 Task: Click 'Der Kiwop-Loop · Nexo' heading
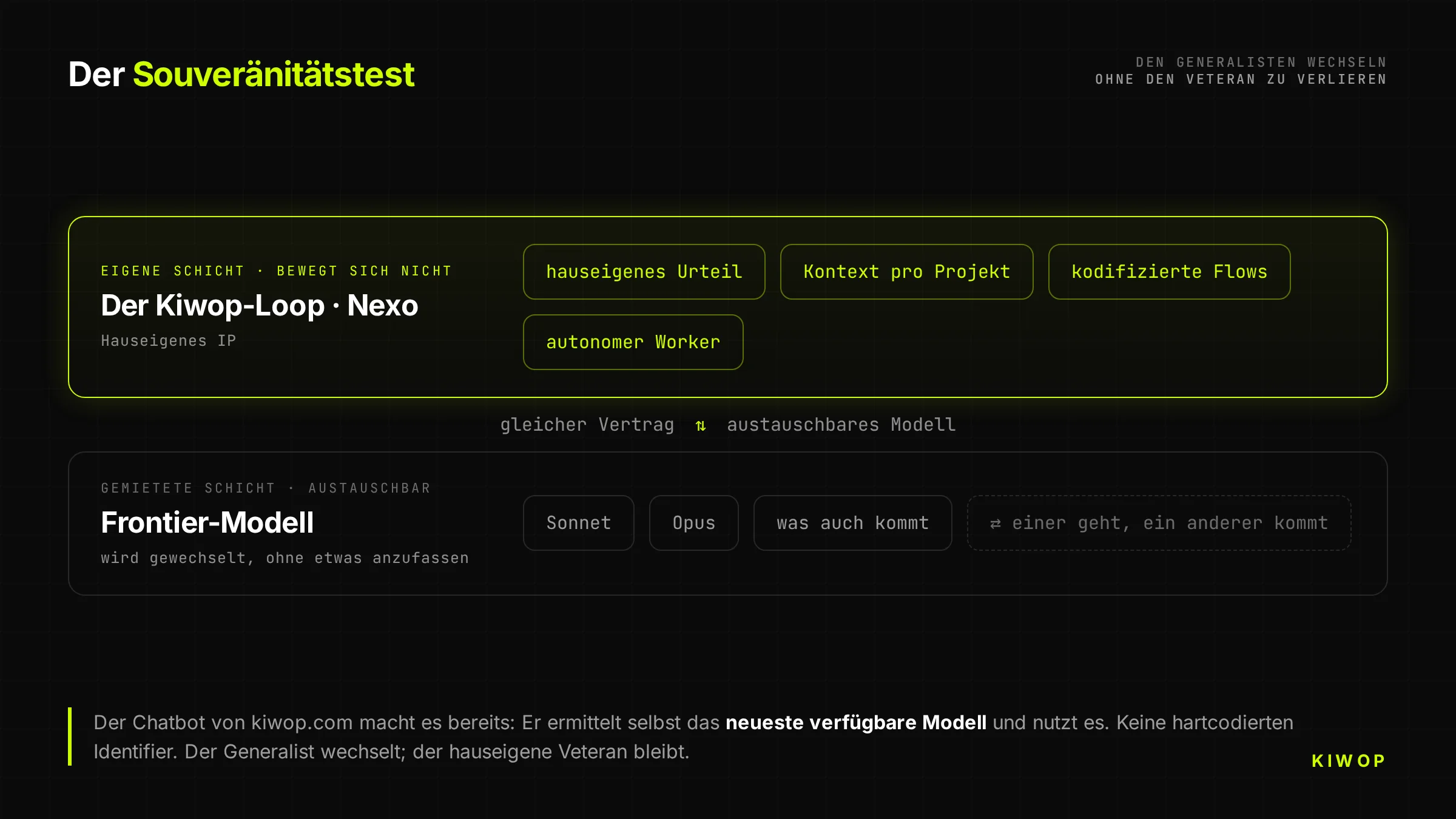tap(260, 305)
